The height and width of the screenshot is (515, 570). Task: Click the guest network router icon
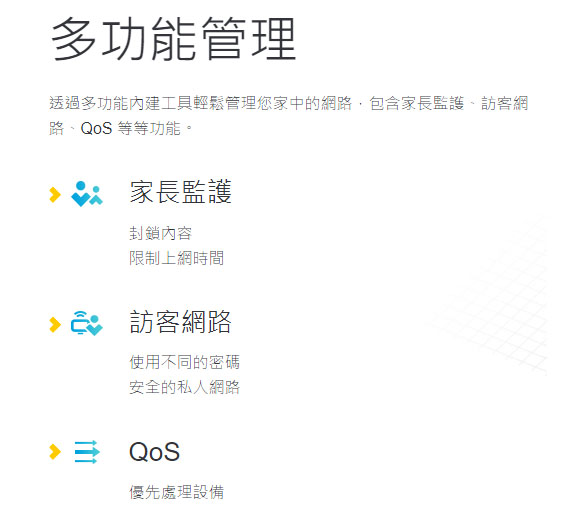[x=87, y=323]
